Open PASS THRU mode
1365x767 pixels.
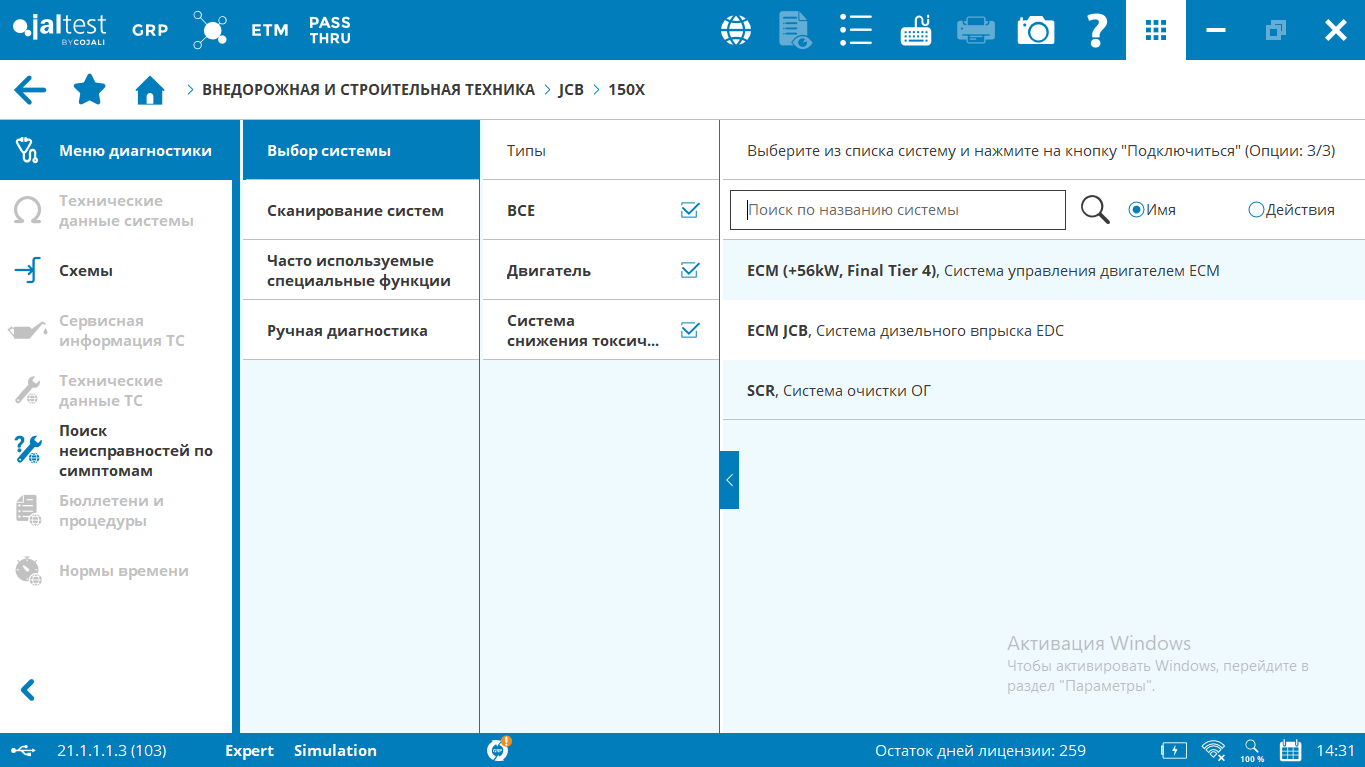330,30
